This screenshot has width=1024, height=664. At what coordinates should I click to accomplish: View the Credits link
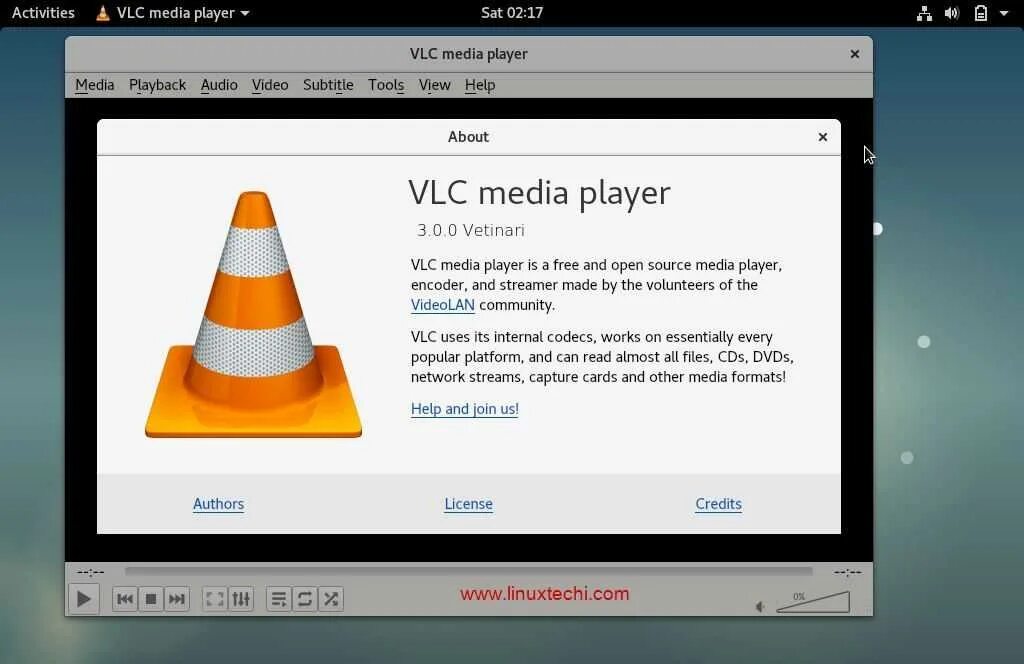point(718,504)
